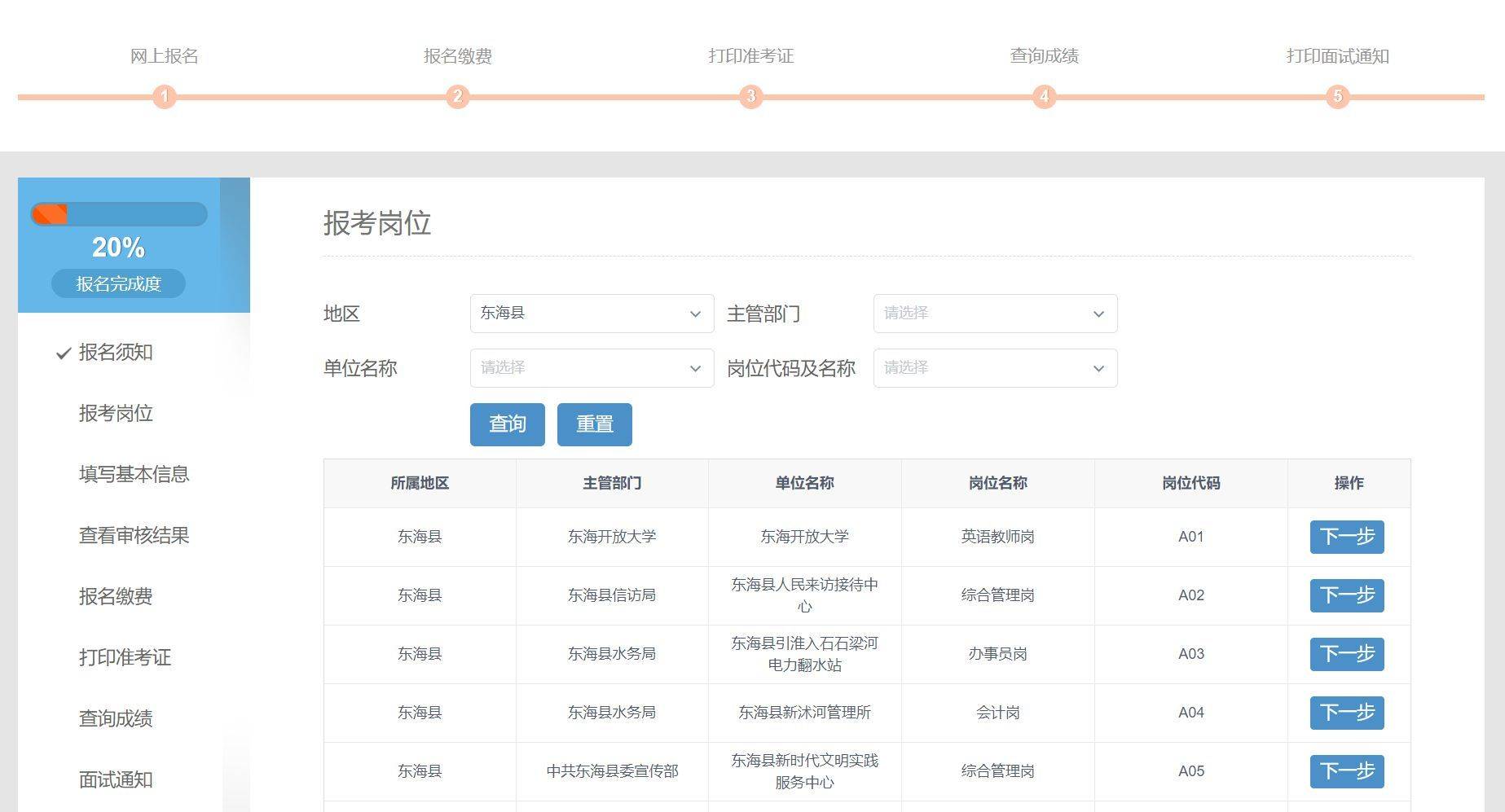Click step 3 circle for 打印准考证
Viewport: 1505px width, 812px height.
[x=750, y=97]
